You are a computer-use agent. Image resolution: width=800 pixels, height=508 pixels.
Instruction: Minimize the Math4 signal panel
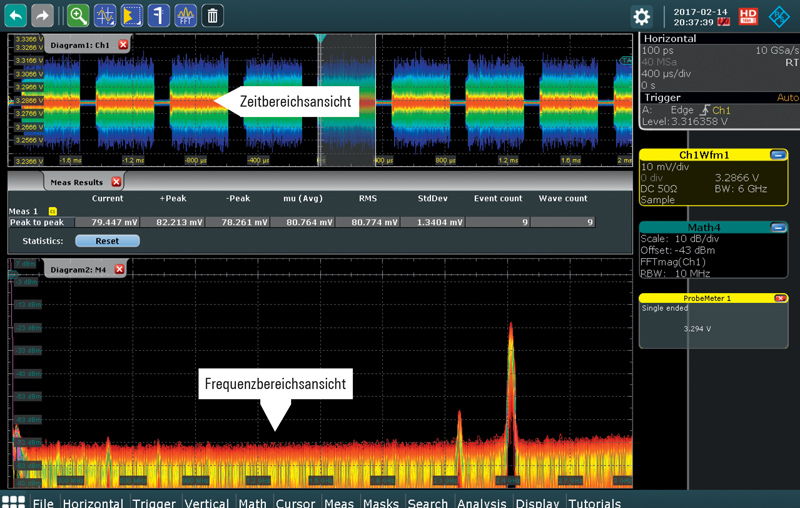778,227
